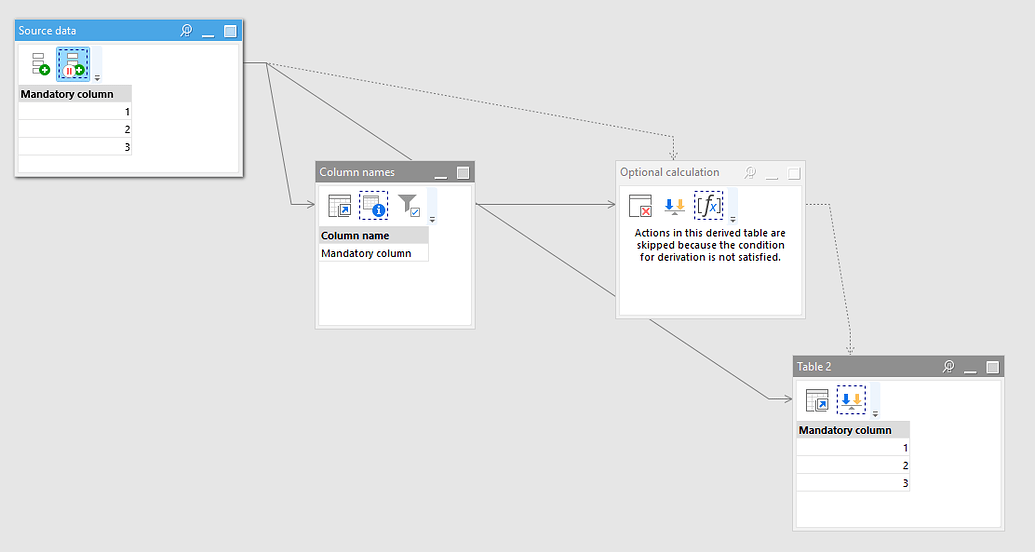Open the action list dropdown in Source data
Image resolution: width=1035 pixels, height=552 pixels.
click(97, 78)
